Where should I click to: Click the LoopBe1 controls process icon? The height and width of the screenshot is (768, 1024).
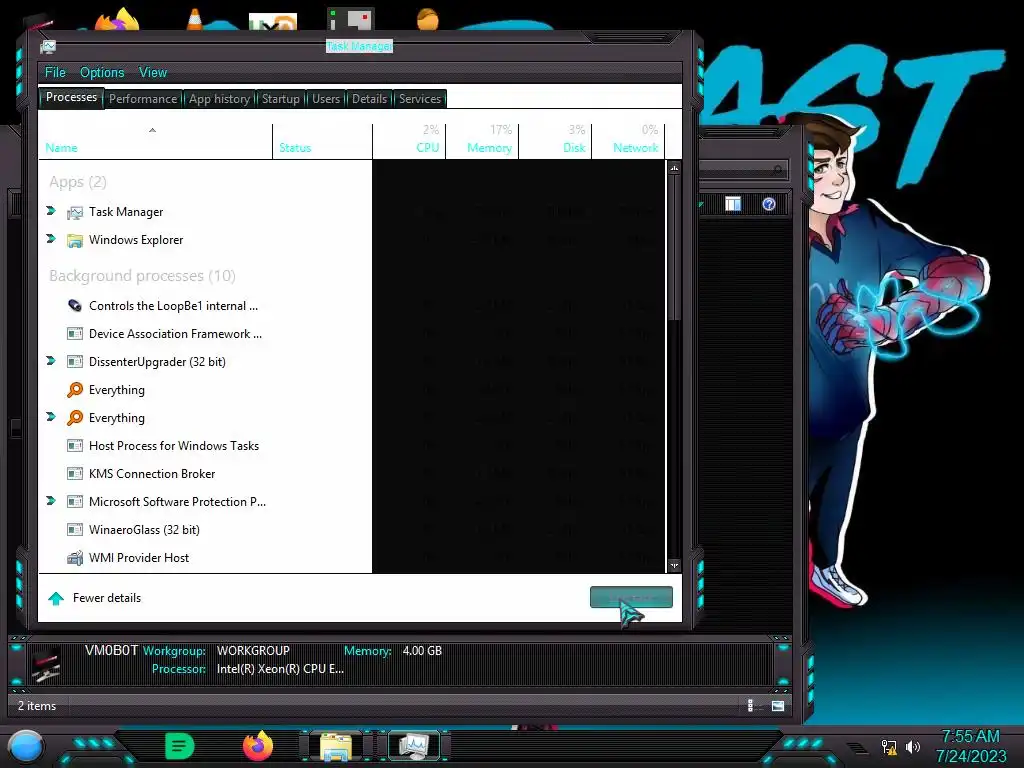point(75,306)
